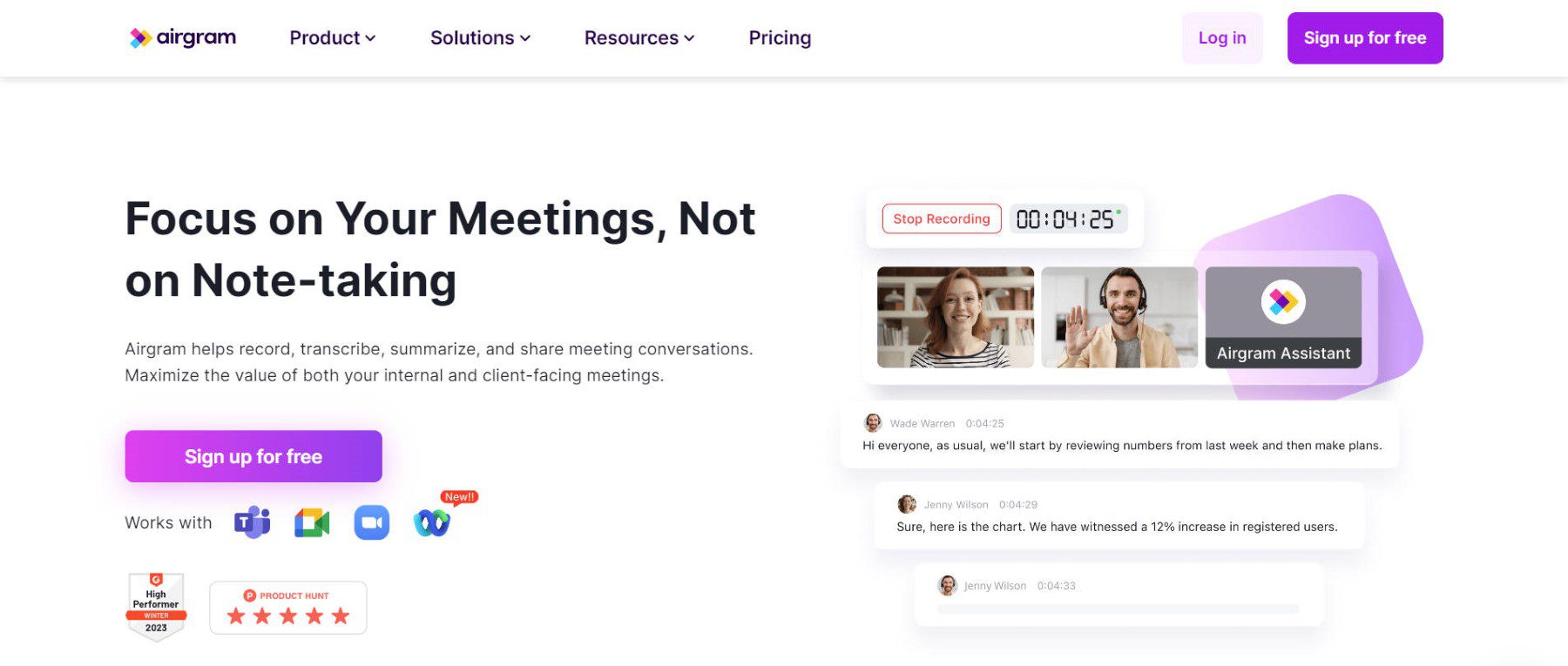Click the five-star Product Hunt rating

(288, 615)
